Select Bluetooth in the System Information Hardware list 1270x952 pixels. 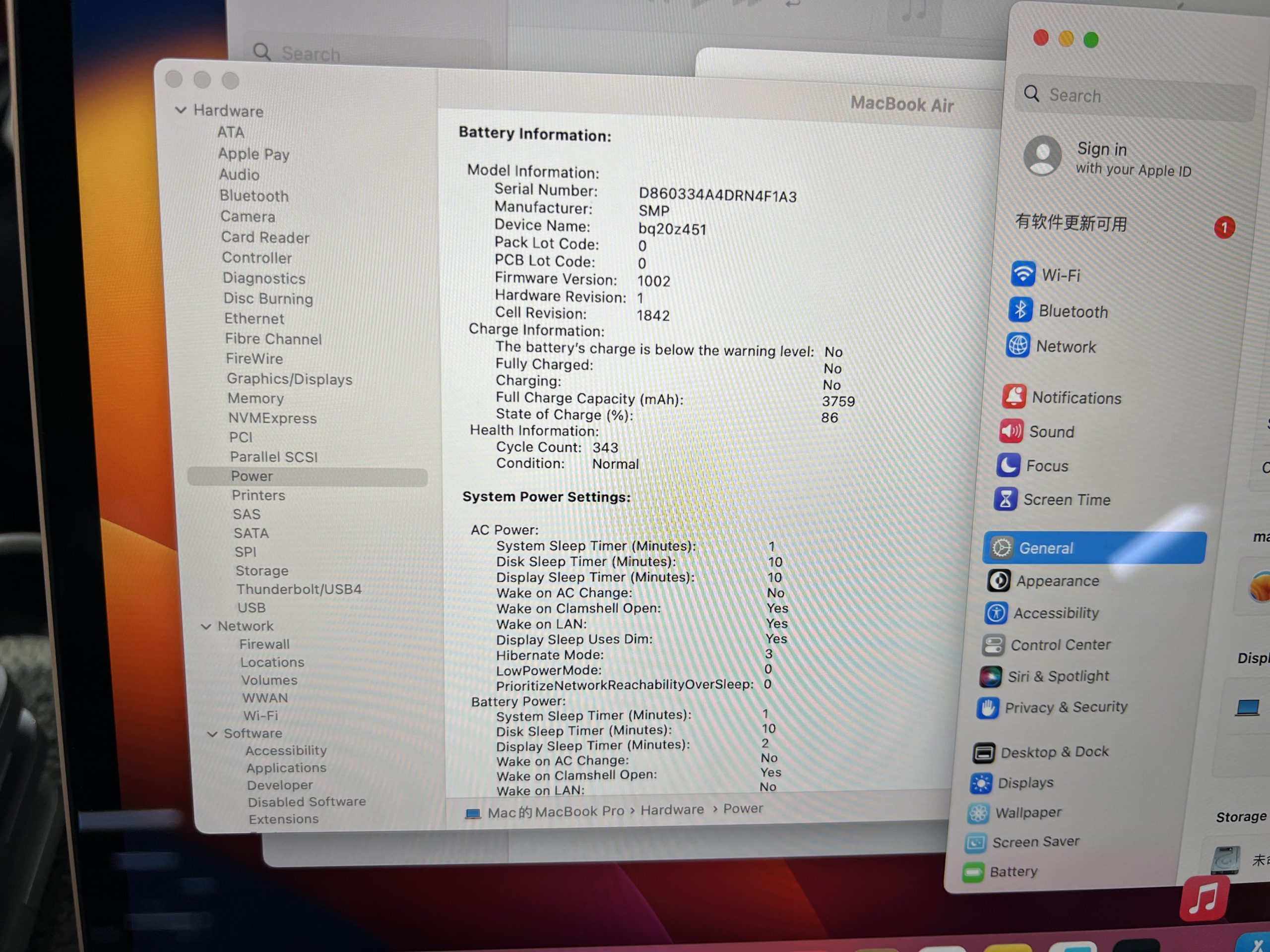[254, 196]
